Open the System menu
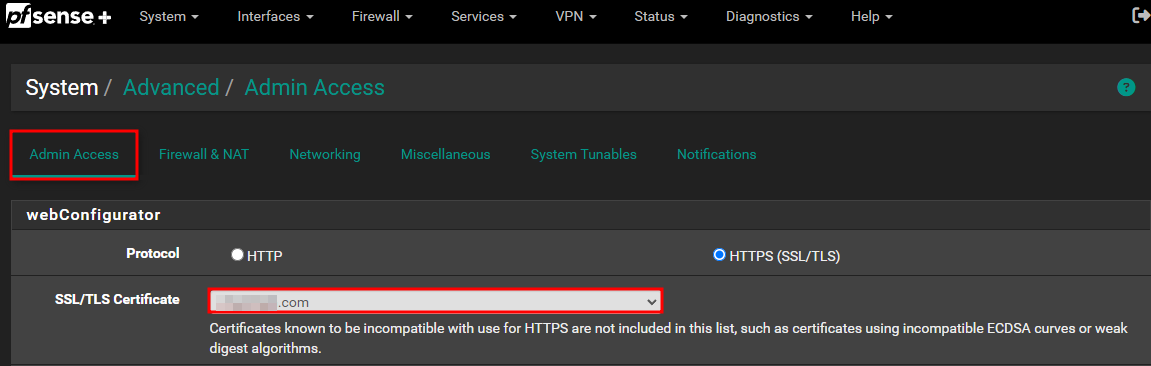The width and height of the screenshot is (1151, 366). tap(169, 16)
